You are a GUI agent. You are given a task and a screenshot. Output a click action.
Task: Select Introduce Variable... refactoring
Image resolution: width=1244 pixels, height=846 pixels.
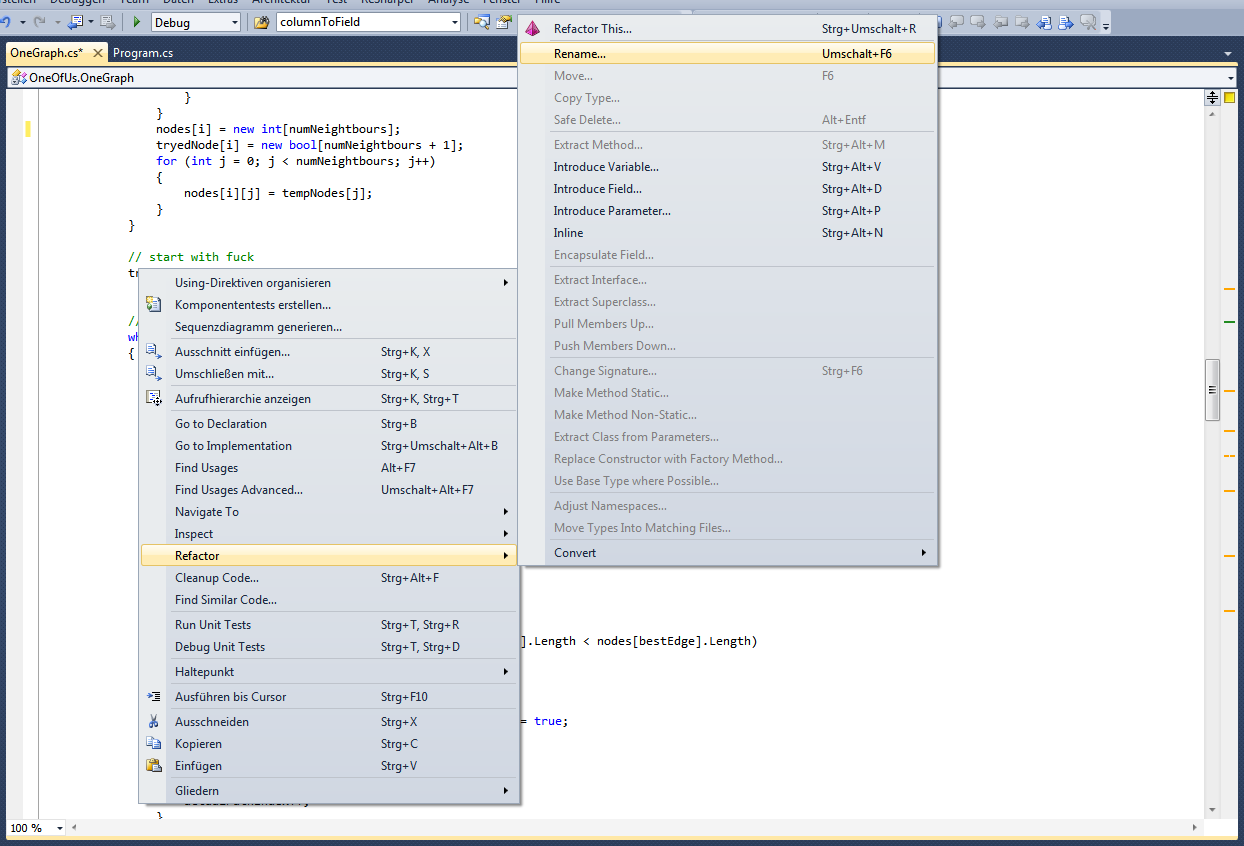(606, 167)
